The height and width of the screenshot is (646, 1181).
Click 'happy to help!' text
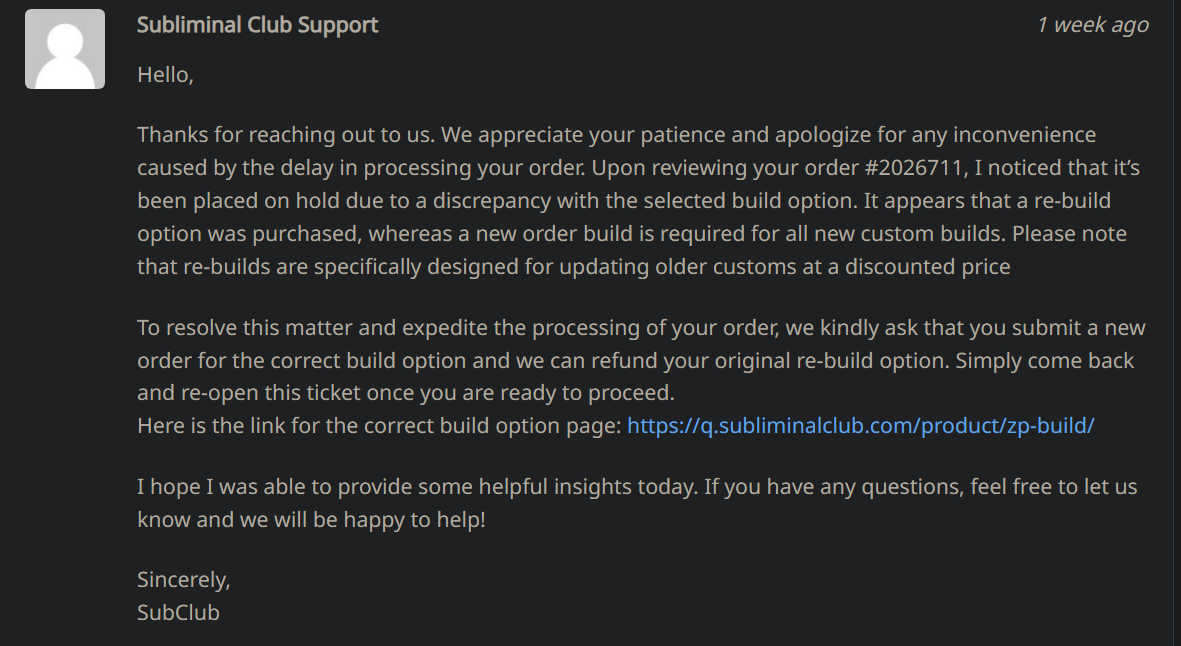(414, 519)
